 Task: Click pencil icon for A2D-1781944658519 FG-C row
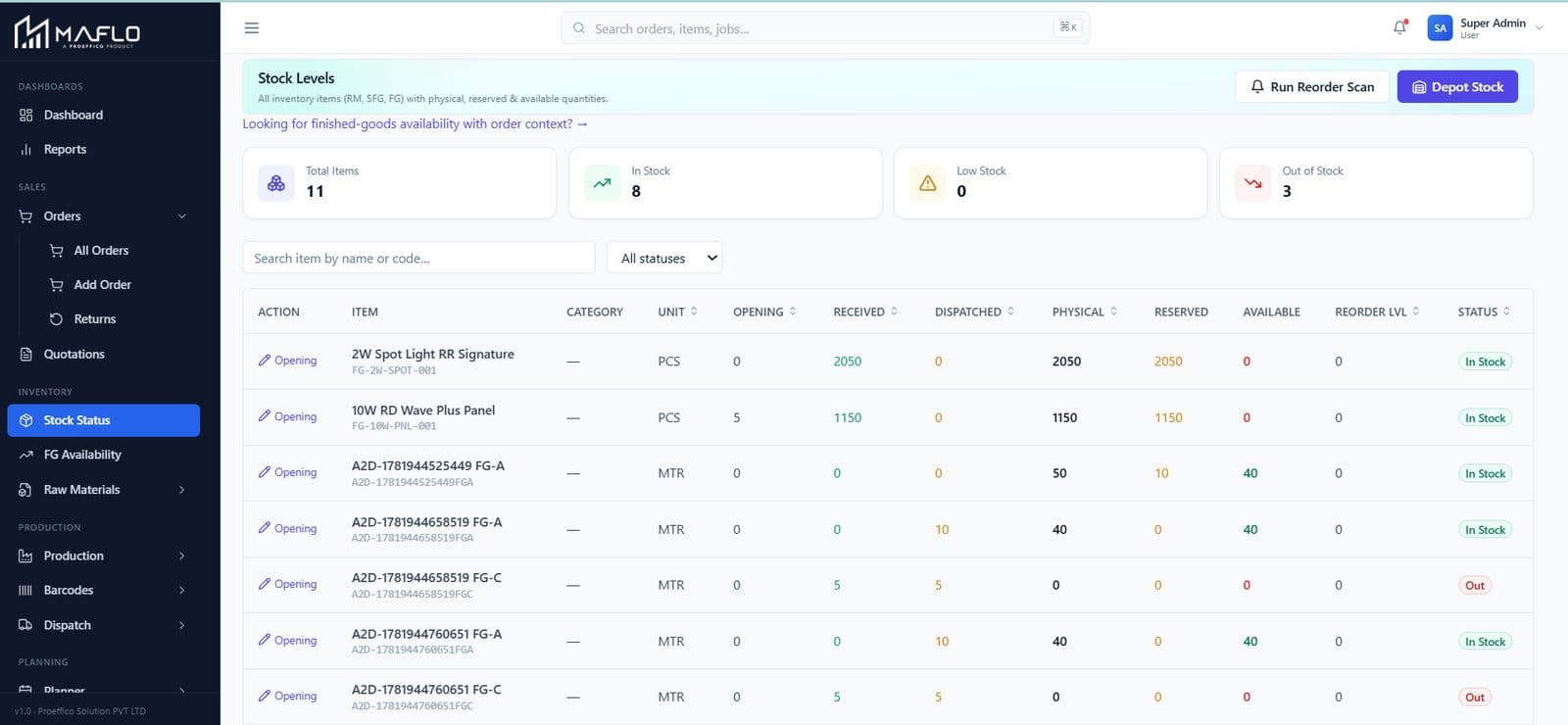point(265,584)
